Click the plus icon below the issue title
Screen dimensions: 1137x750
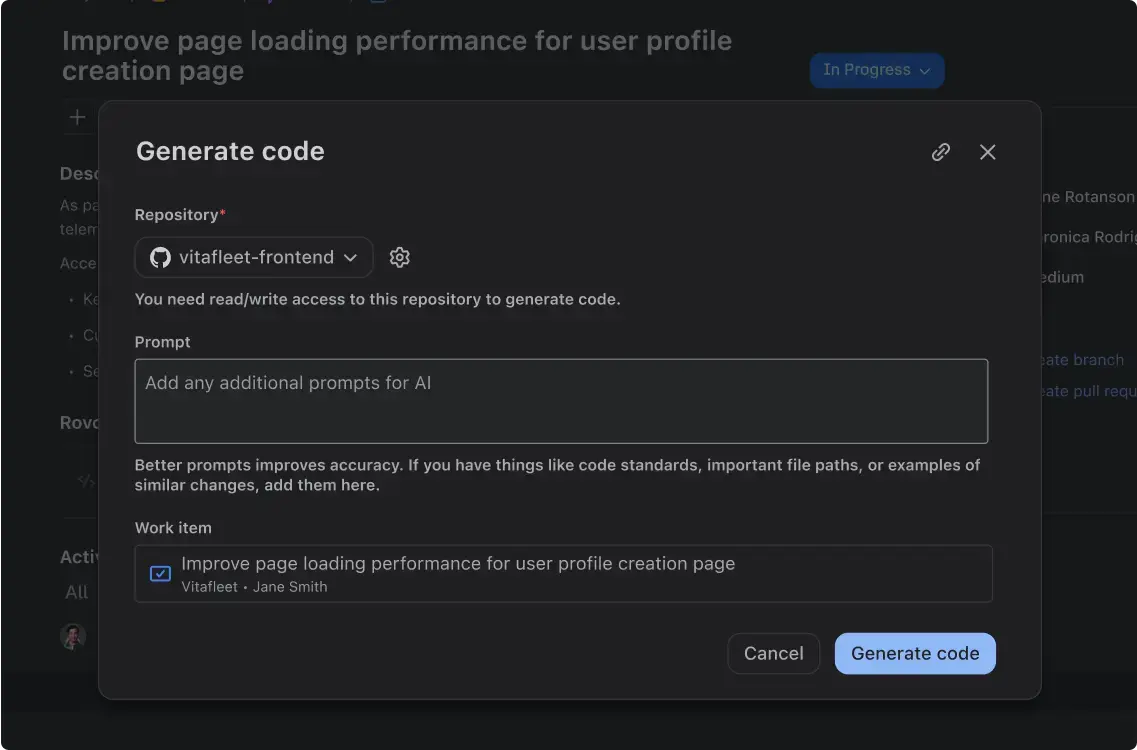pyautogui.click(x=77, y=117)
